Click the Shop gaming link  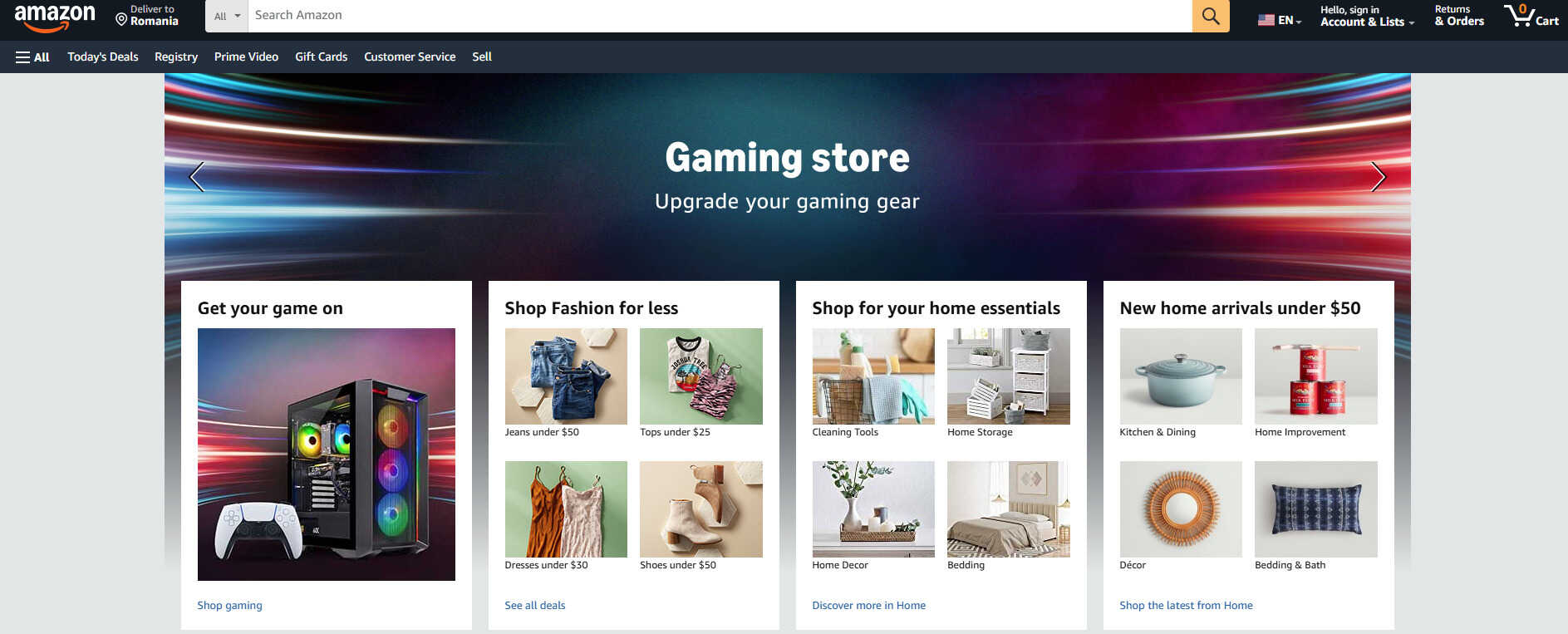point(229,606)
